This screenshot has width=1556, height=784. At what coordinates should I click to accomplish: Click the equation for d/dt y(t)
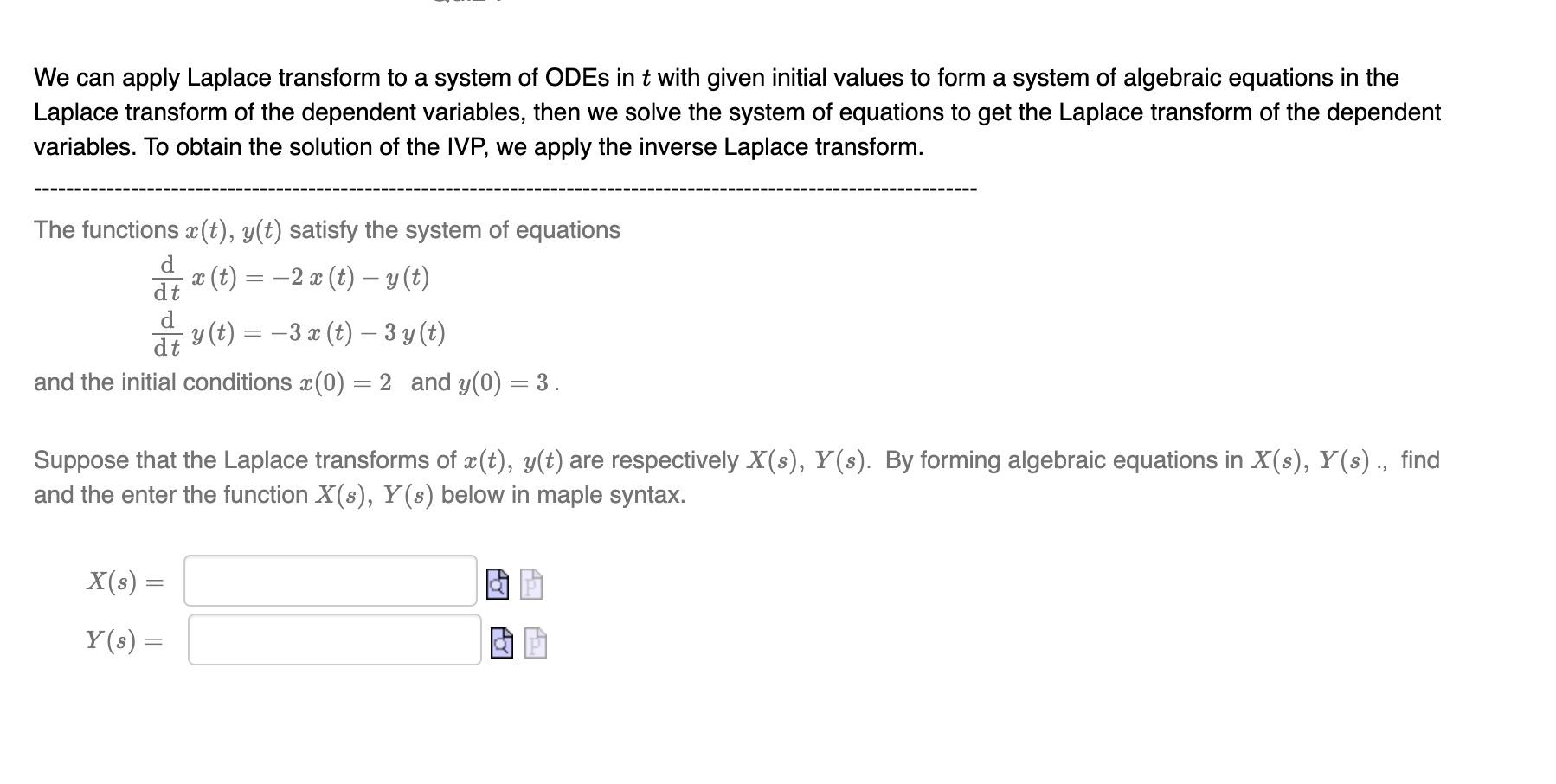pyautogui.click(x=299, y=334)
